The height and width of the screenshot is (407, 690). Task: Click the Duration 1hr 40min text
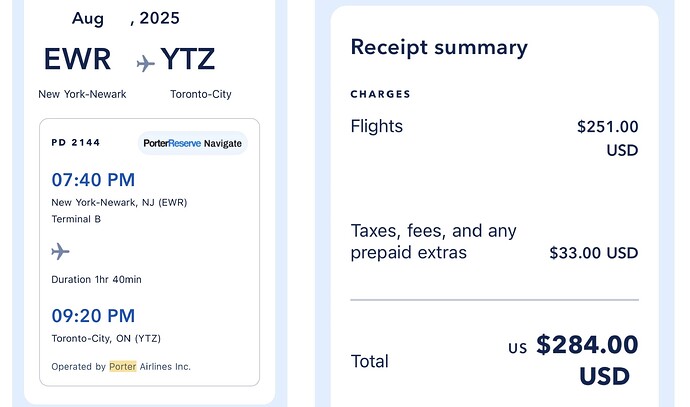pyautogui.click(x=96, y=279)
